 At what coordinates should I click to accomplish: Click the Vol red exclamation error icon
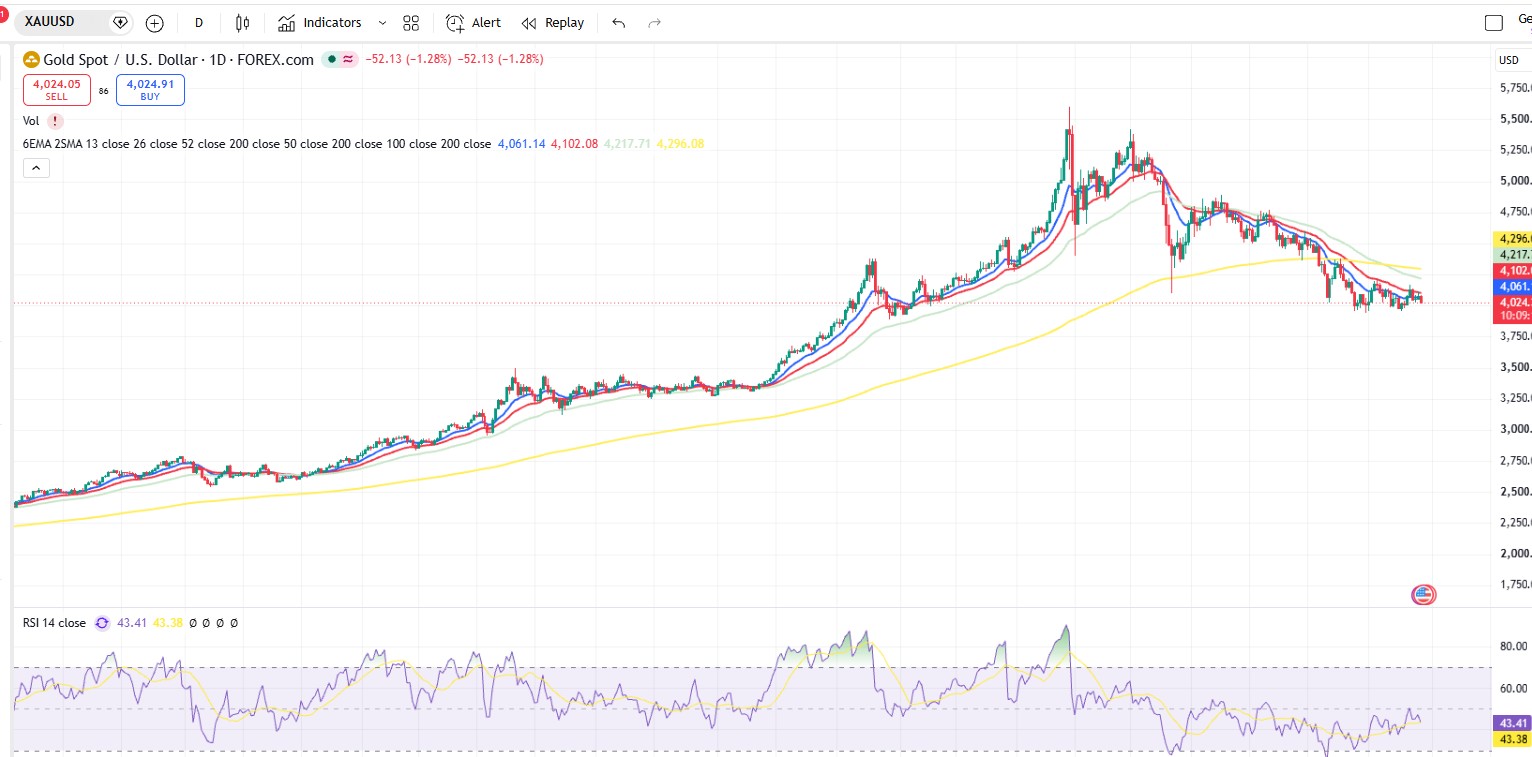pyautogui.click(x=55, y=121)
